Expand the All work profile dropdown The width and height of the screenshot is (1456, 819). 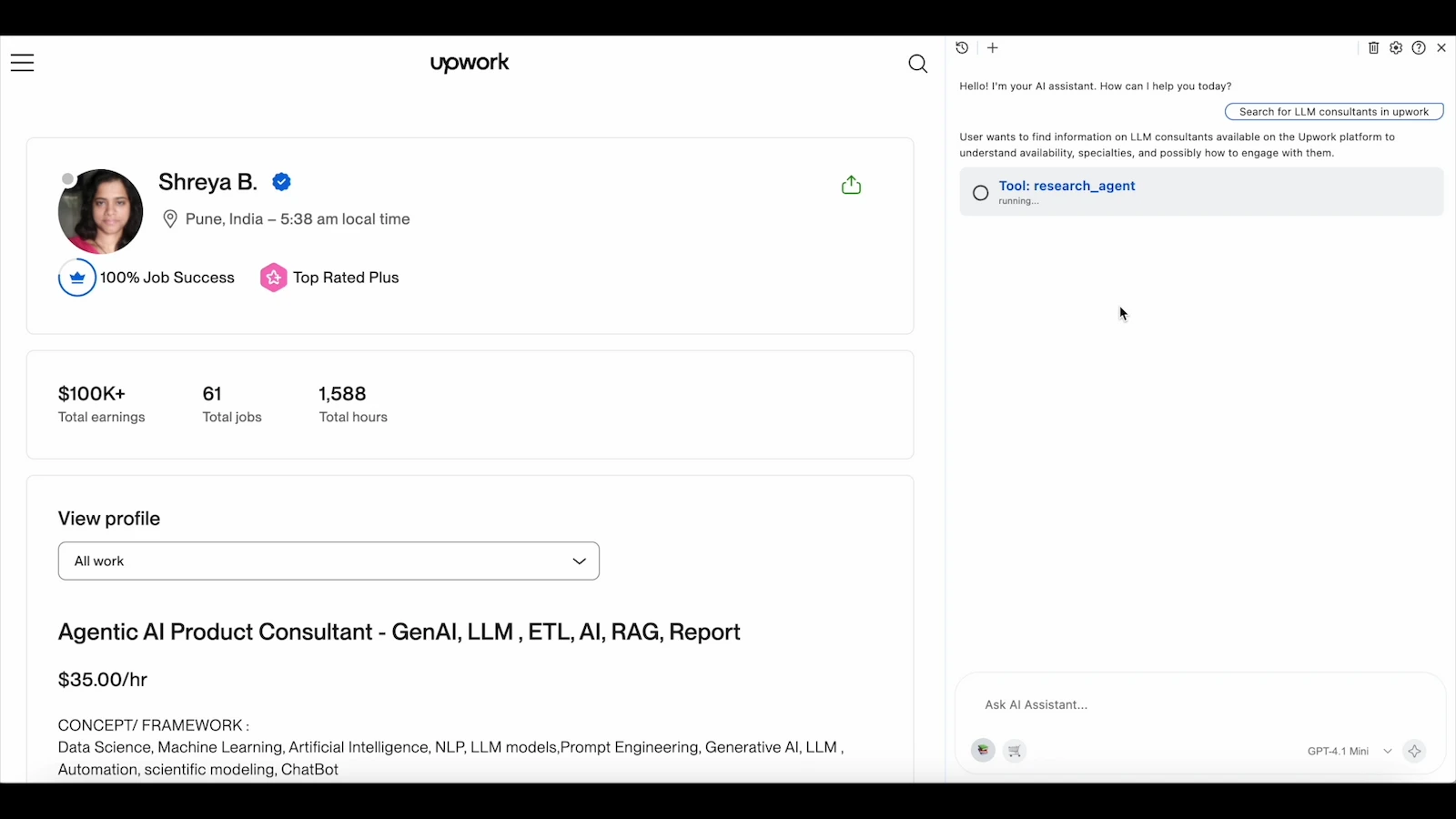329,561
